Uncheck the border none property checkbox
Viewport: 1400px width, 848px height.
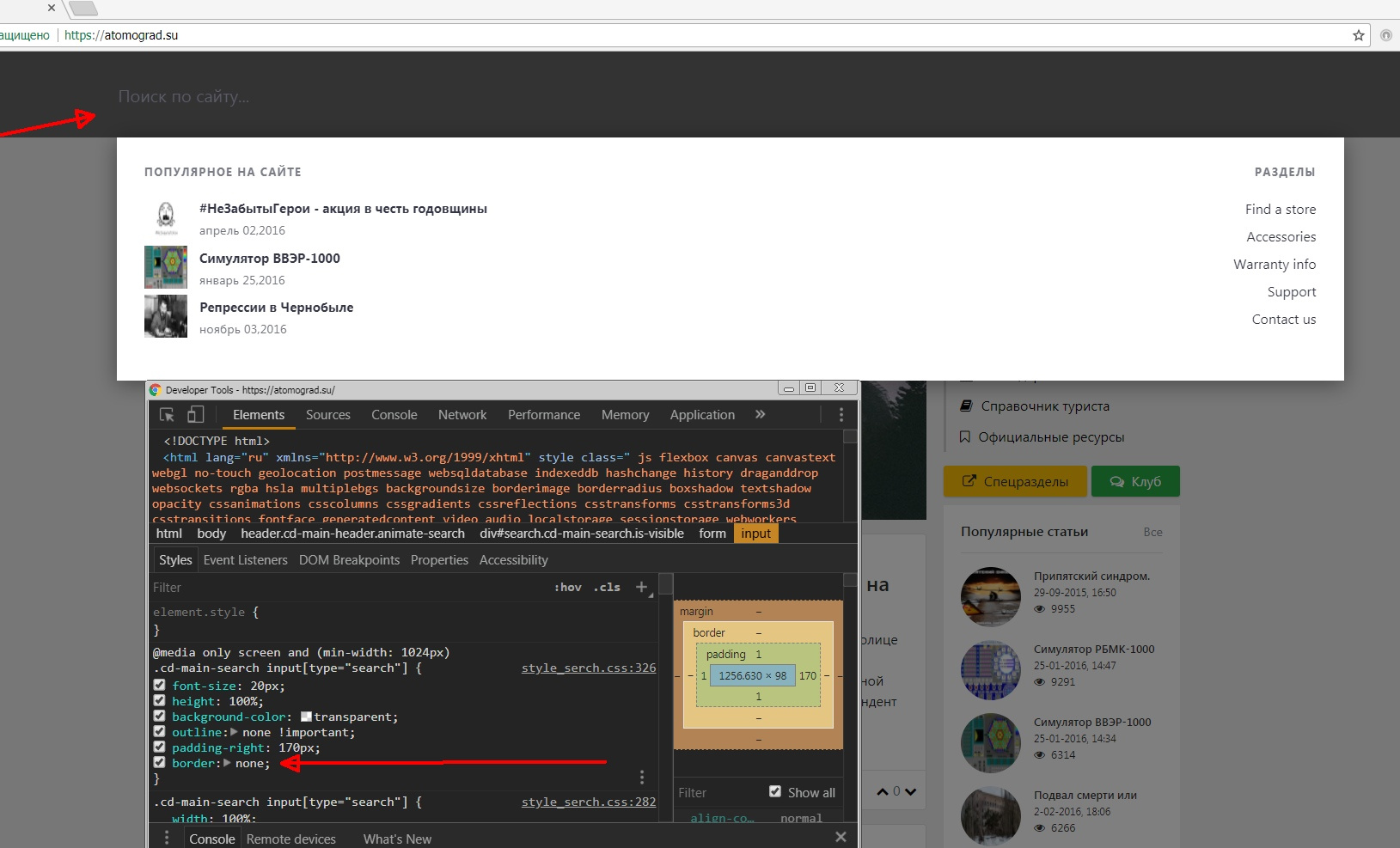159,762
